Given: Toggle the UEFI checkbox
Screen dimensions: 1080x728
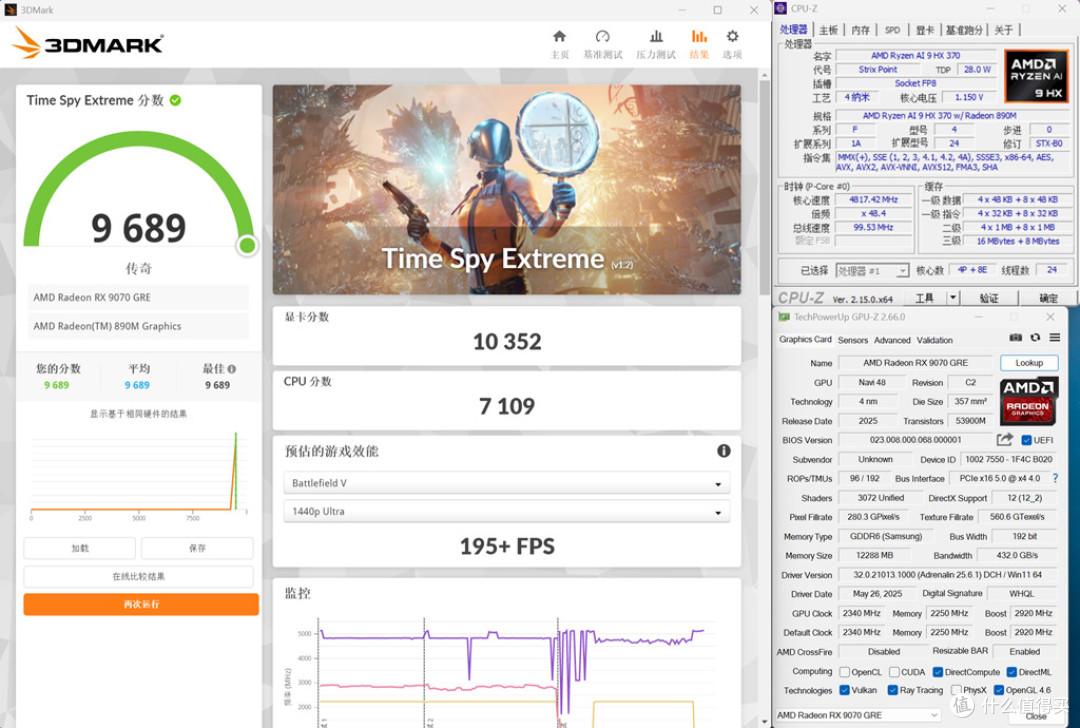Looking at the screenshot, I should point(1026,440).
